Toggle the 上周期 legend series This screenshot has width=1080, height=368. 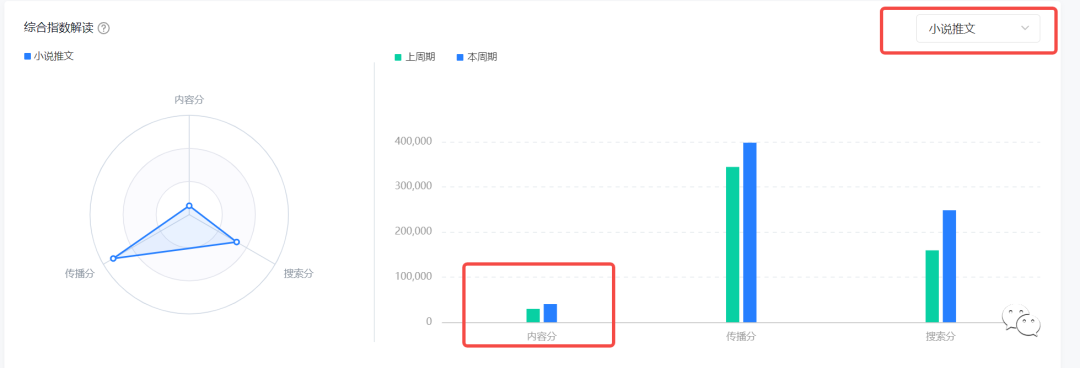pyautogui.click(x=415, y=57)
